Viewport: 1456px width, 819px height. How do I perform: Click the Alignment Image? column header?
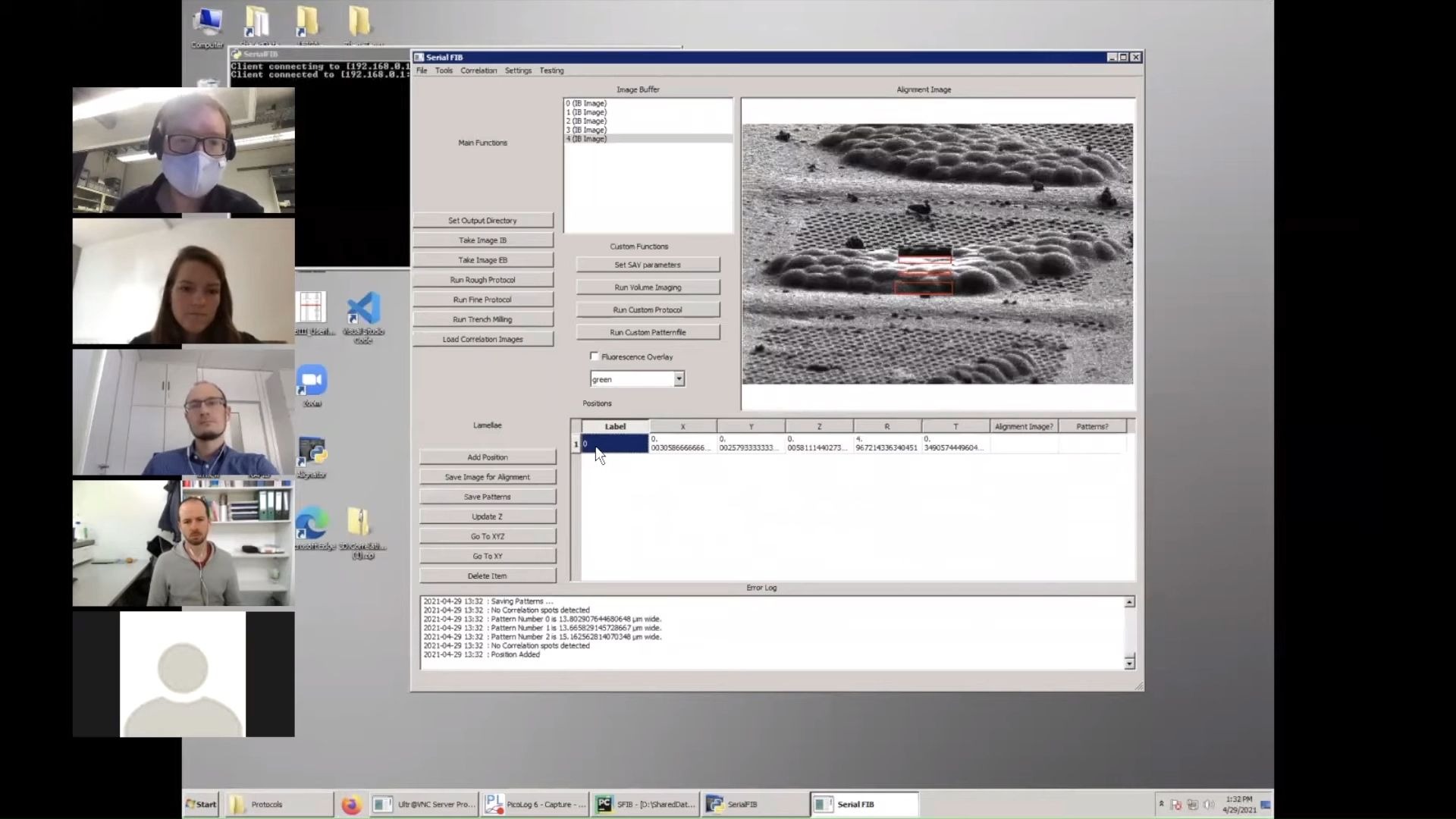(x=1024, y=426)
